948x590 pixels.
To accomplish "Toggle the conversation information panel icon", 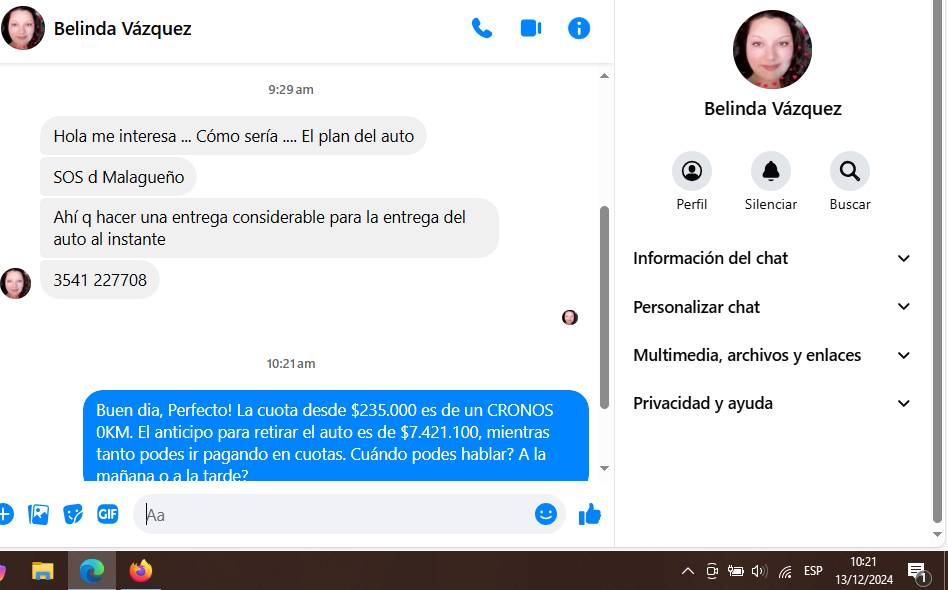I will coord(579,28).
